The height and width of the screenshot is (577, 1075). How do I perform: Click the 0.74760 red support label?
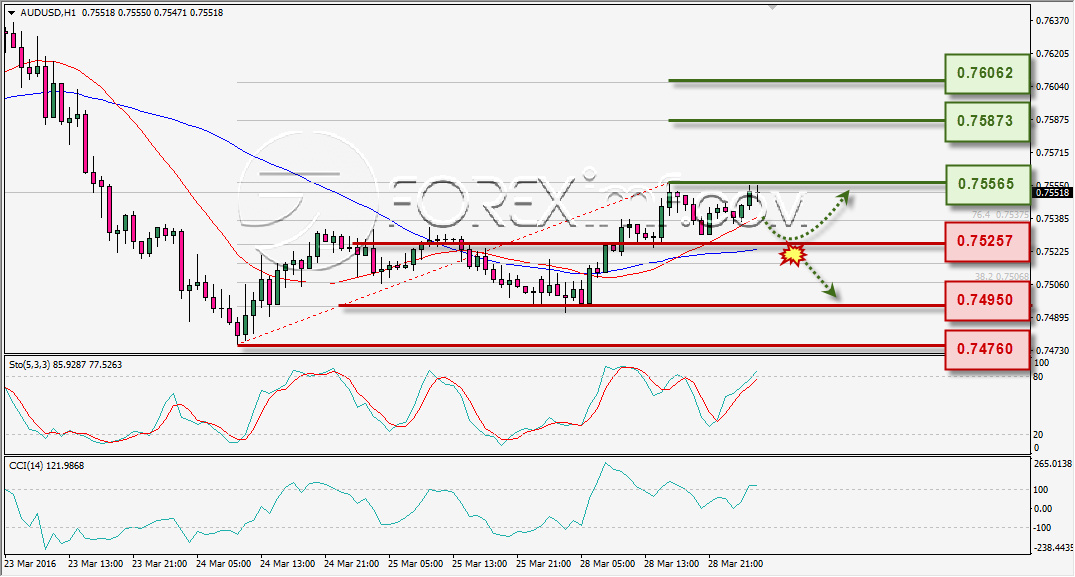(987, 349)
